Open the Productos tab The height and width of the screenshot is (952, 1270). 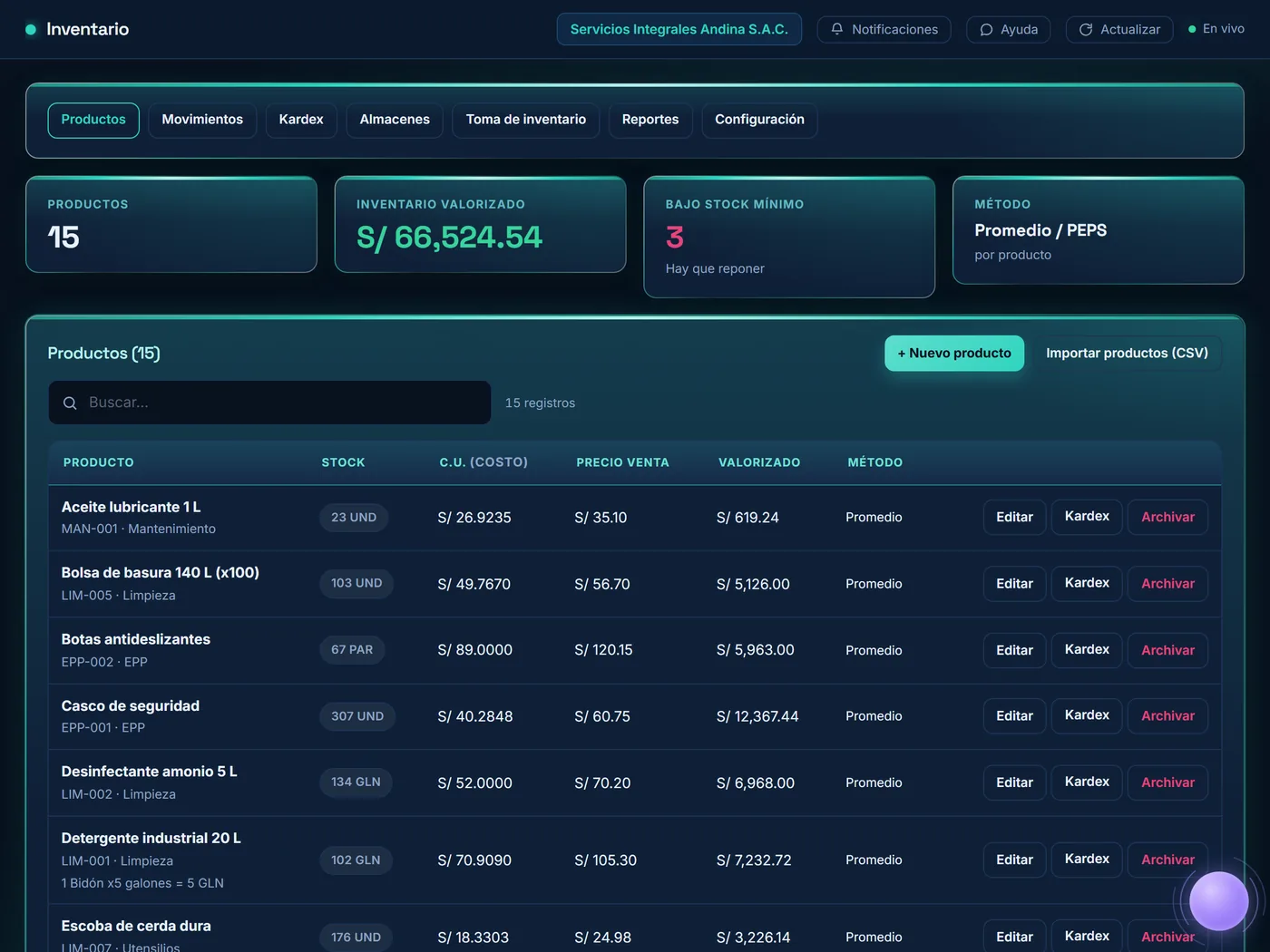click(x=93, y=120)
